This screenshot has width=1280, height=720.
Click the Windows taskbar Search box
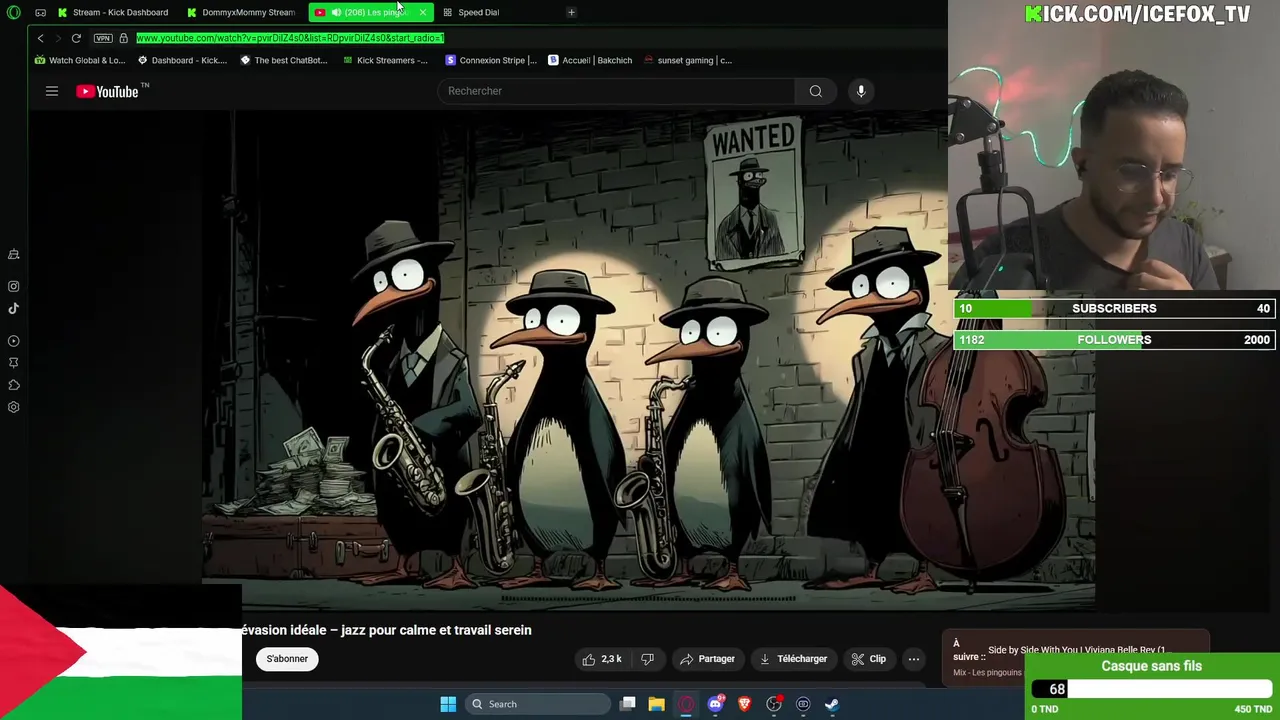pyautogui.click(x=537, y=704)
